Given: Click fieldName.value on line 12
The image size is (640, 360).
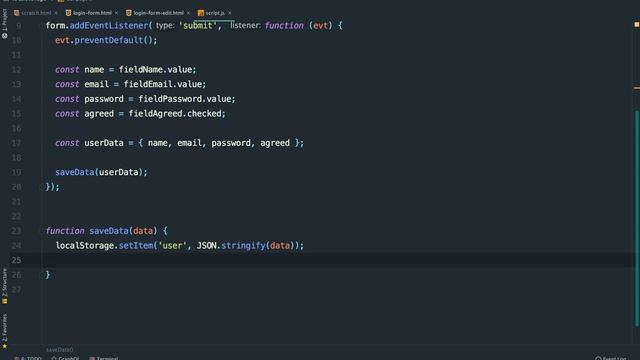Looking at the screenshot, I should pos(156,70).
